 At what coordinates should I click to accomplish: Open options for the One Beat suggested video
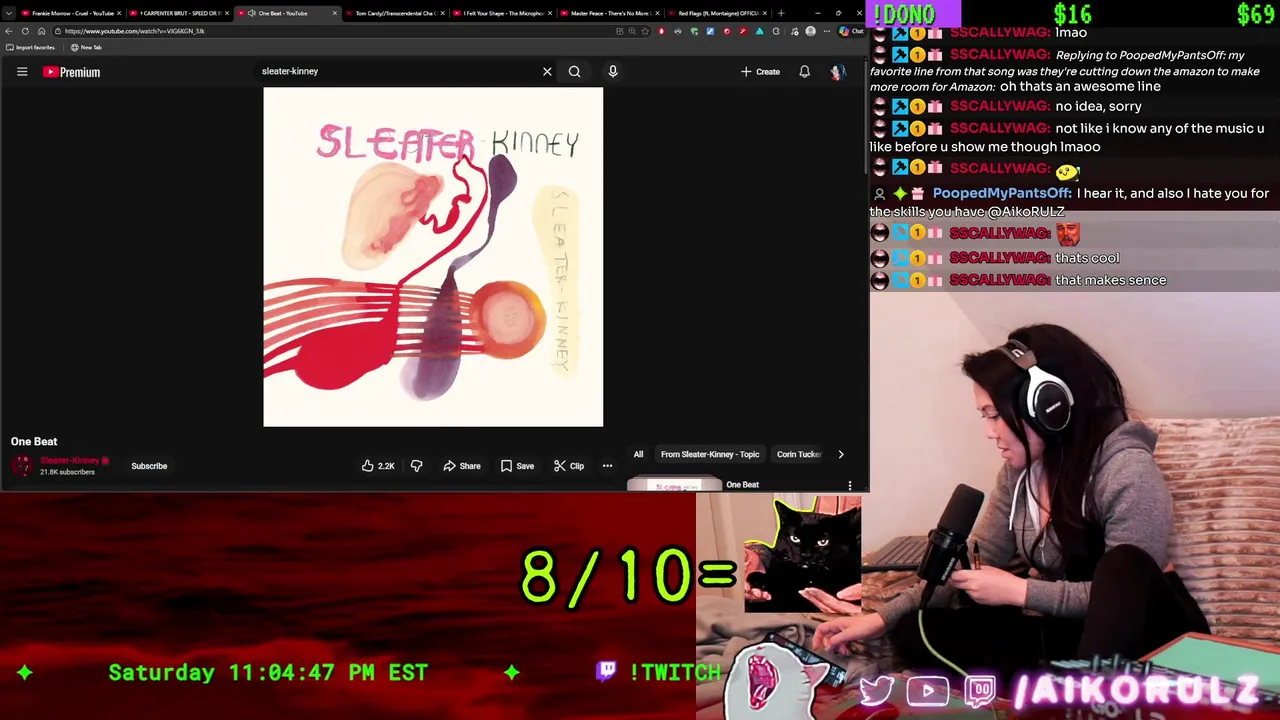[850, 485]
